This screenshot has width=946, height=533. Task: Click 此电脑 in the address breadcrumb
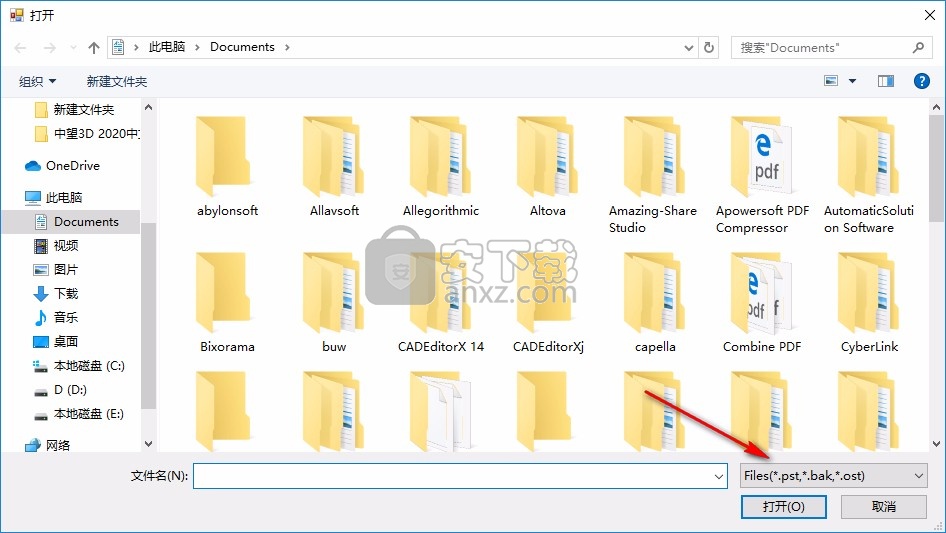coord(167,47)
